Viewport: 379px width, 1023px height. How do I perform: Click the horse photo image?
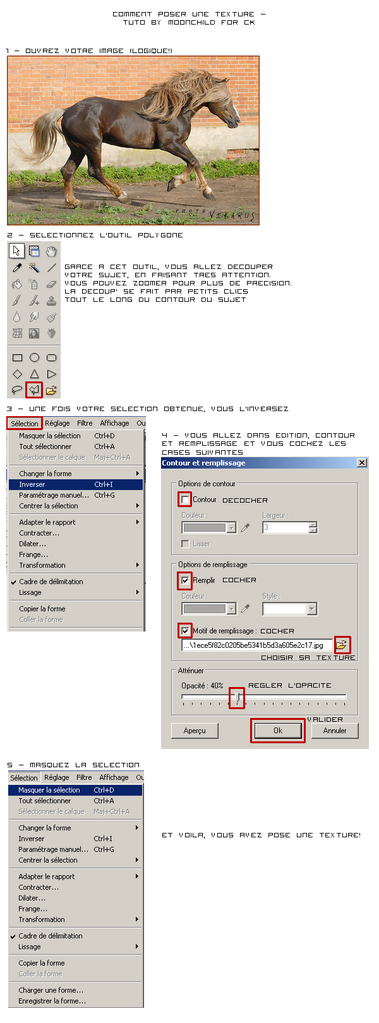tap(133, 140)
